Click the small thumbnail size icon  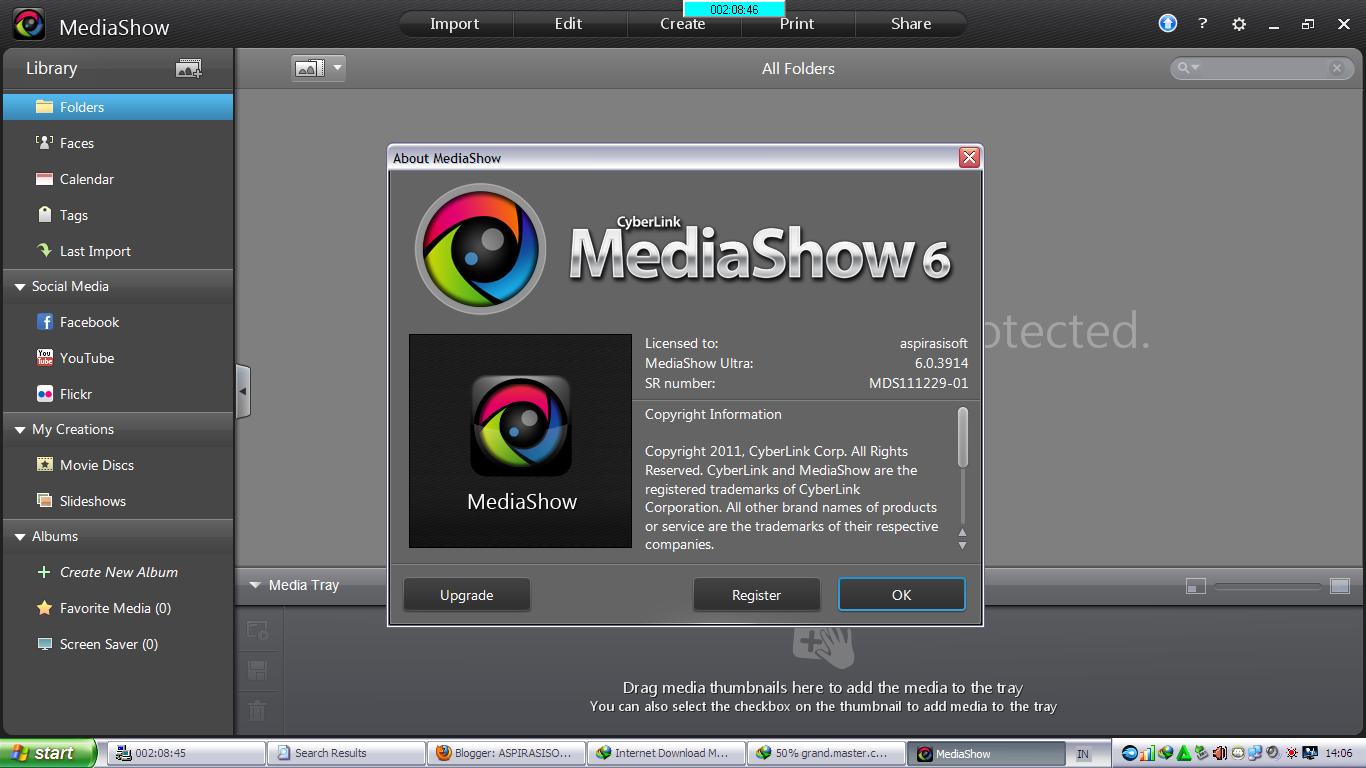tap(1196, 586)
